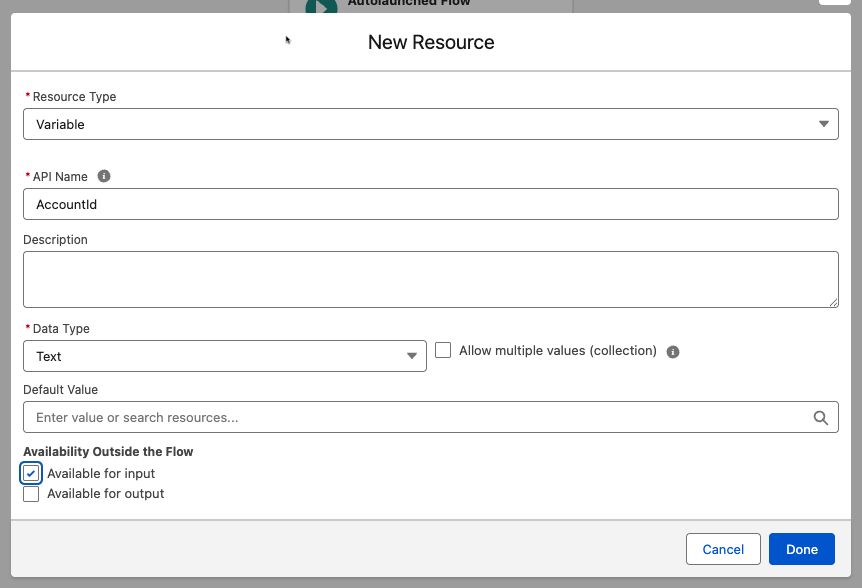Image resolution: width=862 pixels, height=588 pixels.
Task: Enable the Available for output checkbox
Action: coord(30,493)
